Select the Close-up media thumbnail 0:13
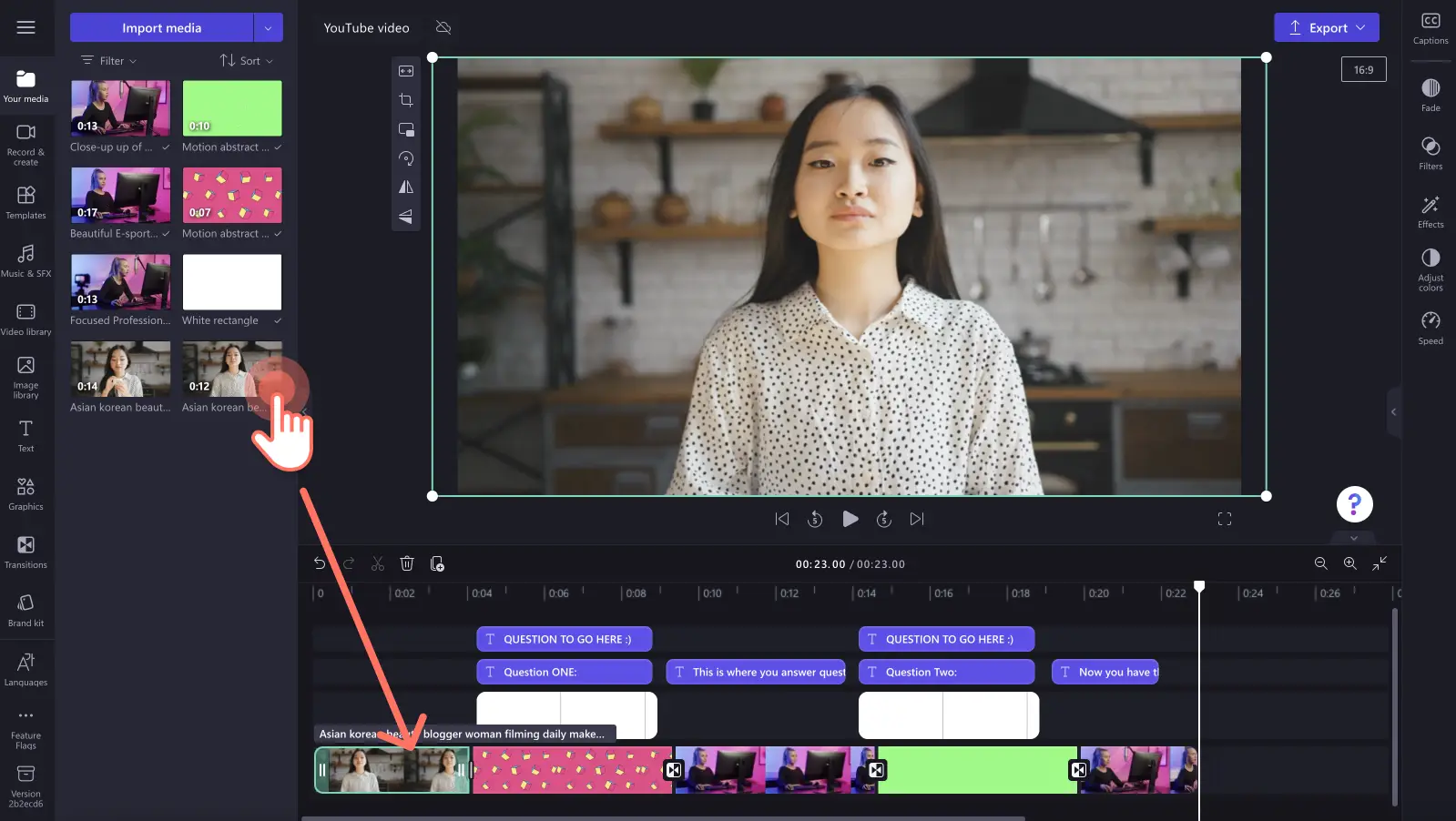Screen dimensions: 1456x821 pos(120,108)
